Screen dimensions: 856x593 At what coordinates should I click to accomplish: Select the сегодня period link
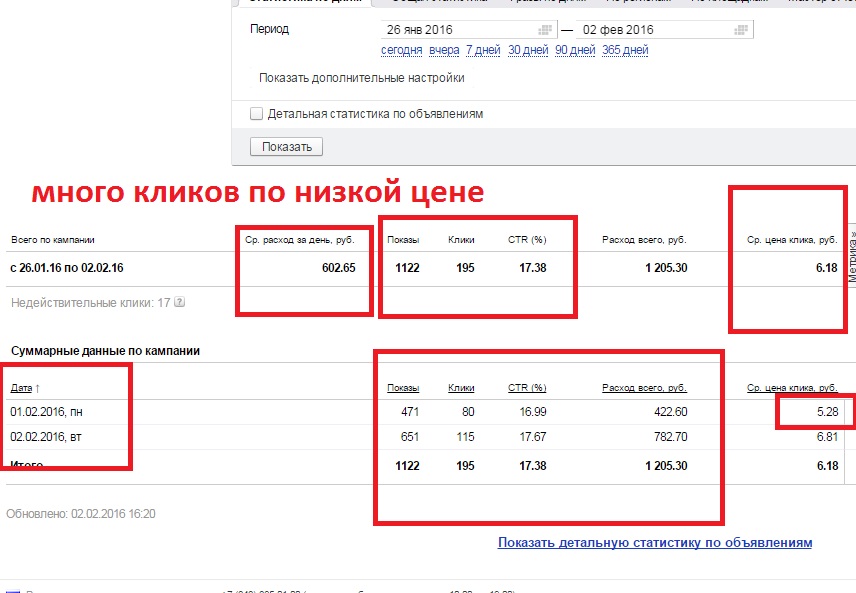[401, 50]
